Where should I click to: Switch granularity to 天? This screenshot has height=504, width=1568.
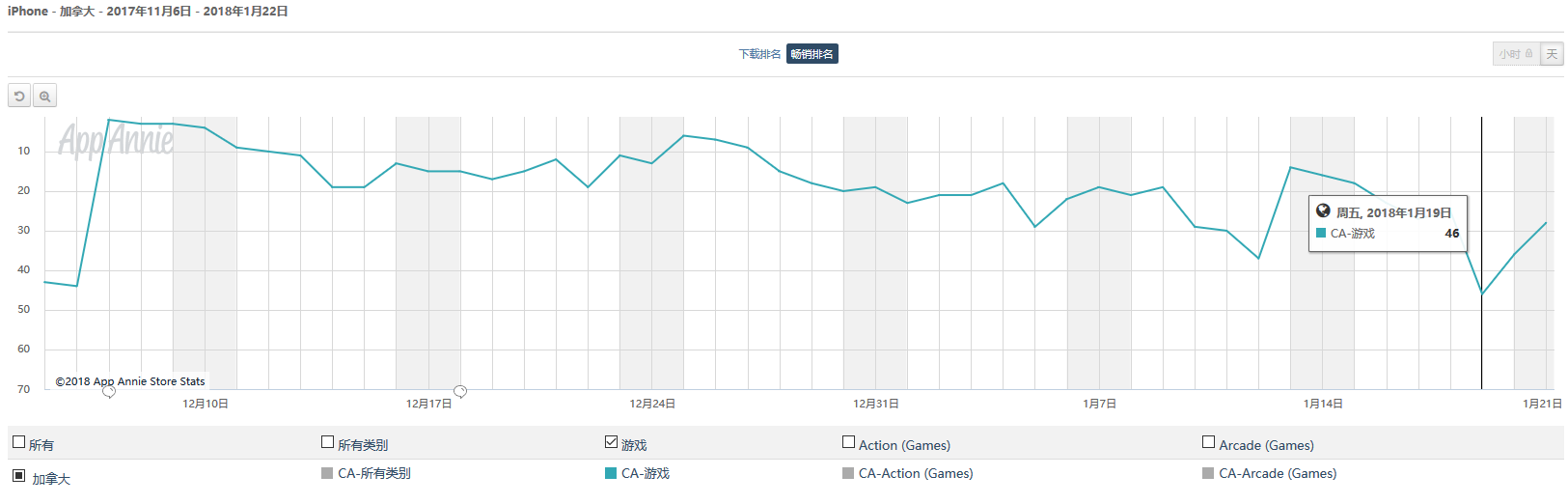1552,54
